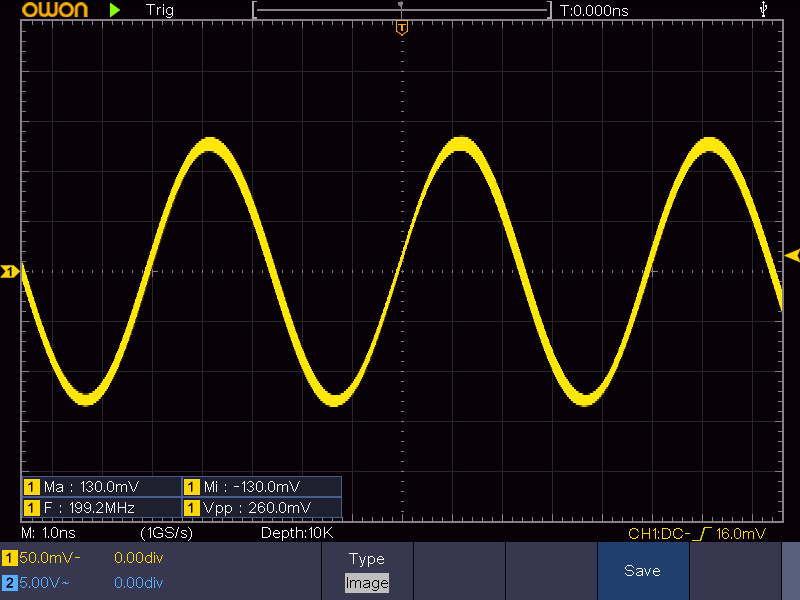
Task: Click the Depth:10K memory depth readout
Action: click(297, 533)
